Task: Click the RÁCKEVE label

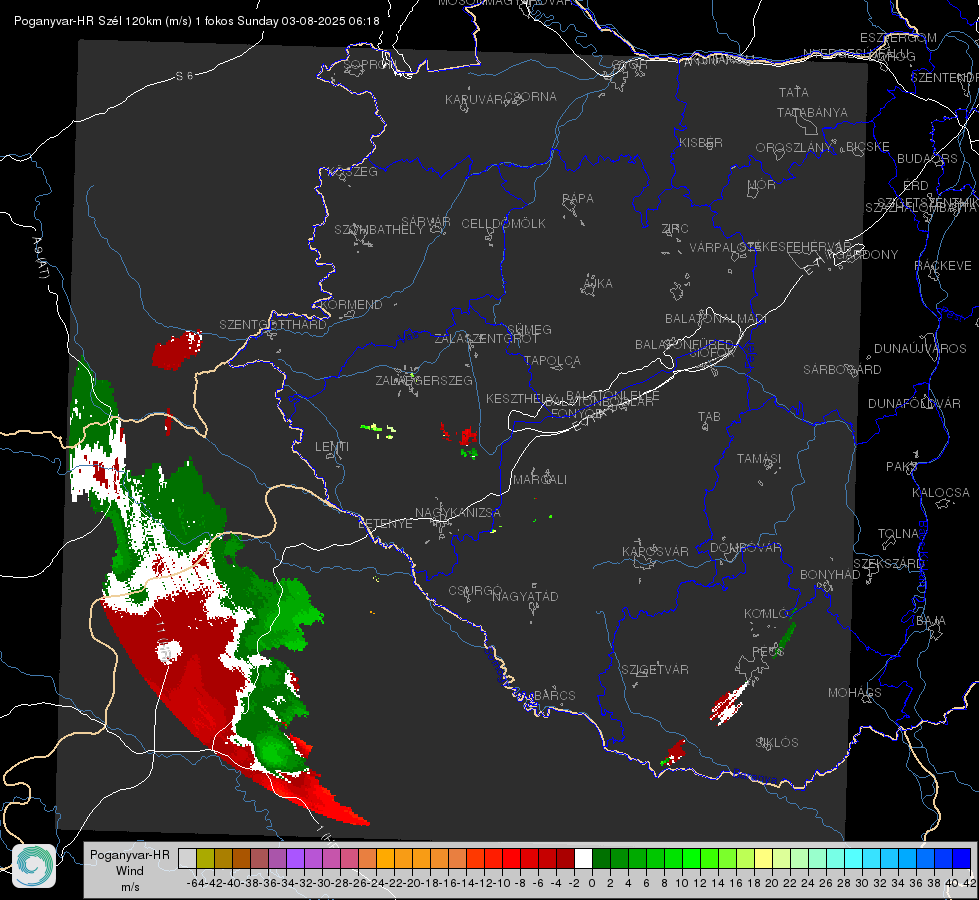Action: point(943,265)
